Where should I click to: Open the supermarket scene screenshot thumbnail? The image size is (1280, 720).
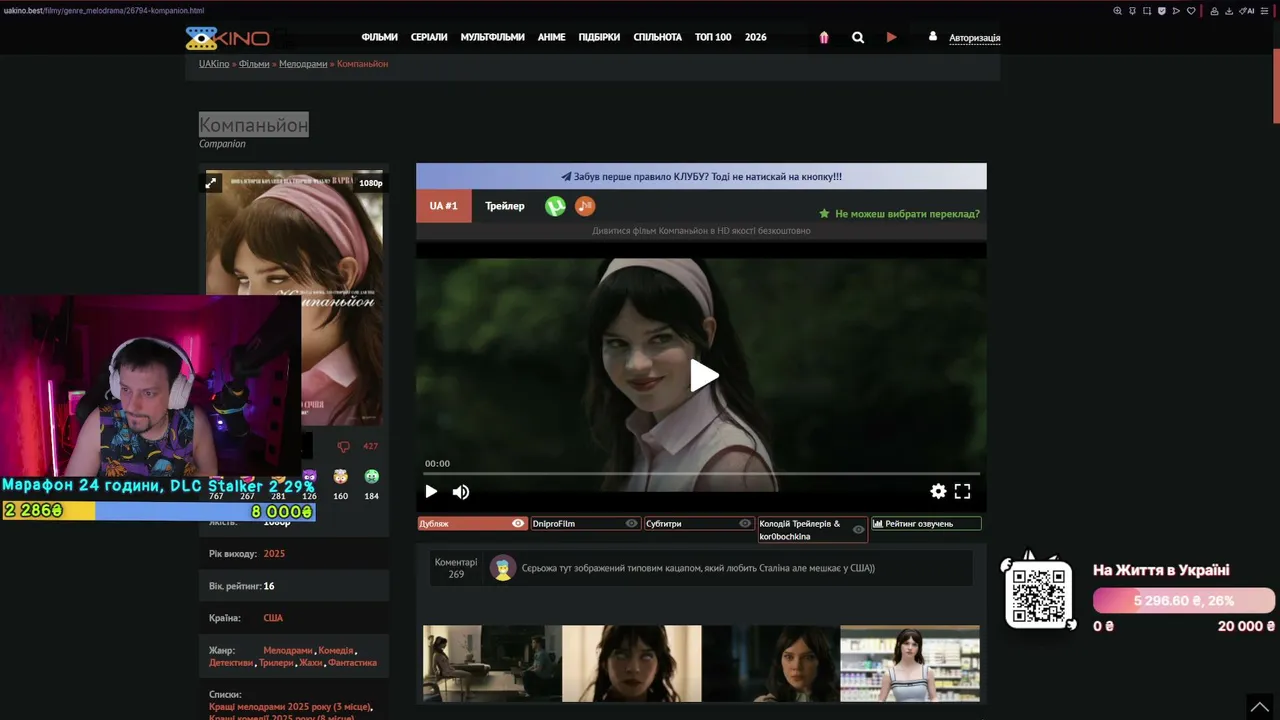pos(910,664)
